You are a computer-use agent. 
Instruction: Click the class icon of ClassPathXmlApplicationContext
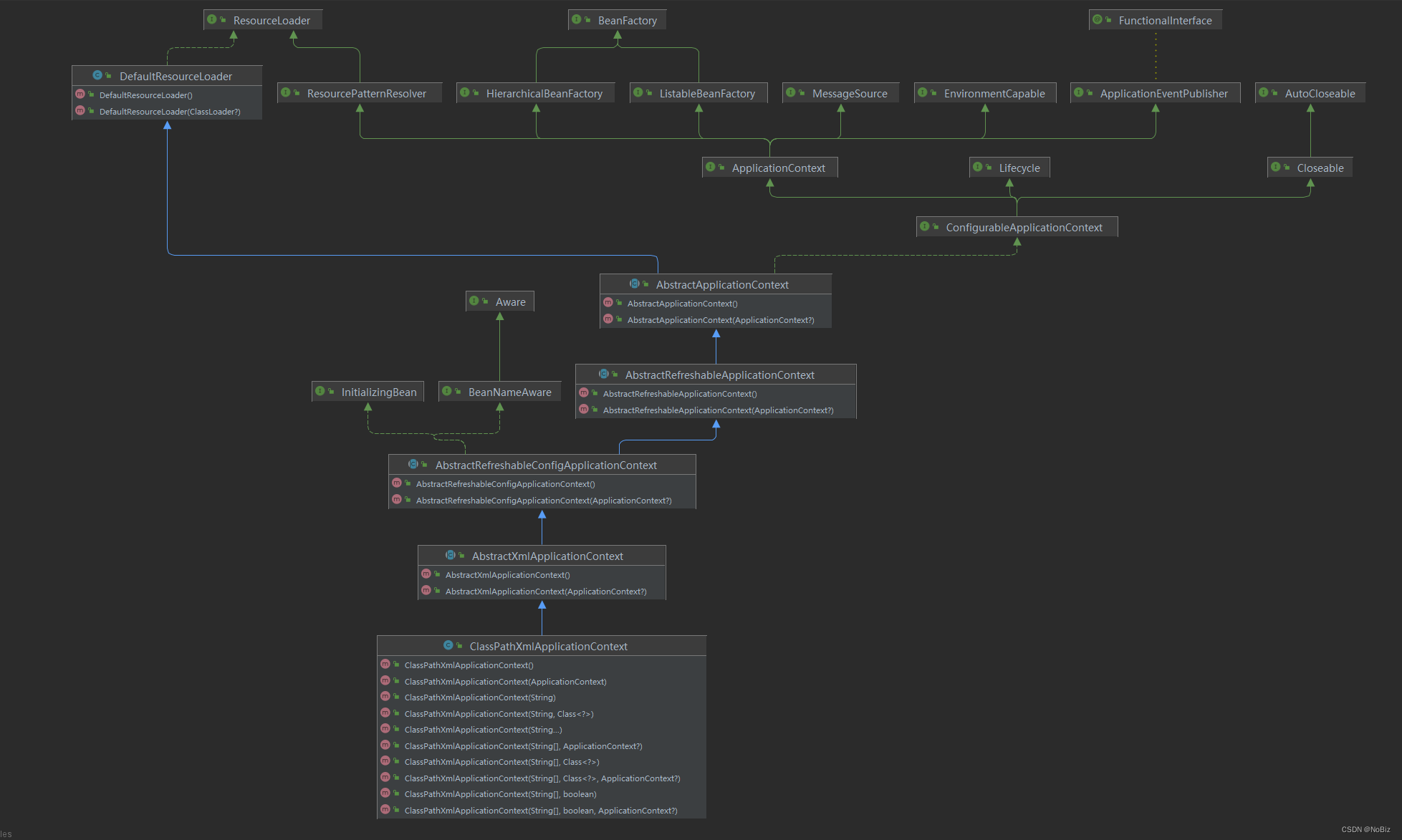(x=448, y=645)
